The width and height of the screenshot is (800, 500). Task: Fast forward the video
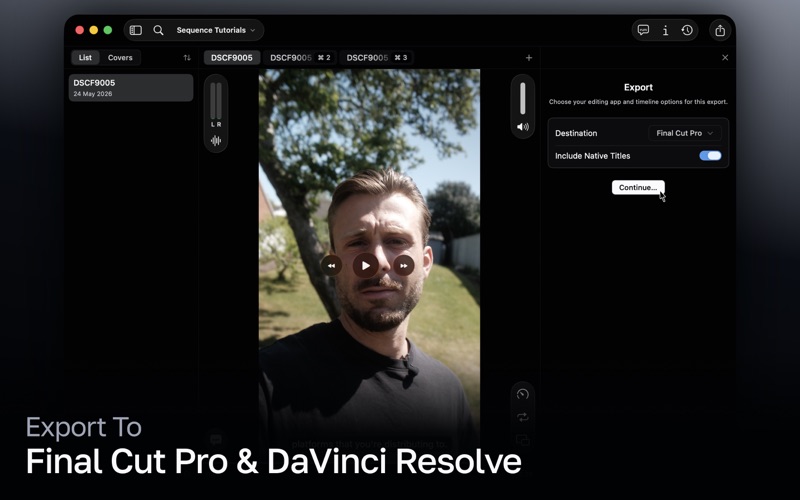point(404,266)
